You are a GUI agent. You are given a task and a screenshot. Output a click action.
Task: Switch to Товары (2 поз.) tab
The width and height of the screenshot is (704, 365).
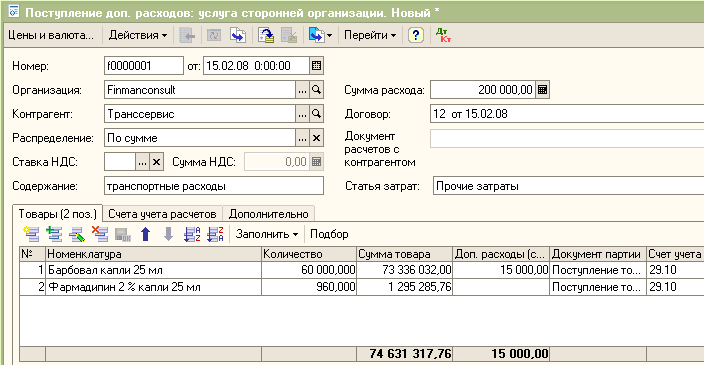57,214
